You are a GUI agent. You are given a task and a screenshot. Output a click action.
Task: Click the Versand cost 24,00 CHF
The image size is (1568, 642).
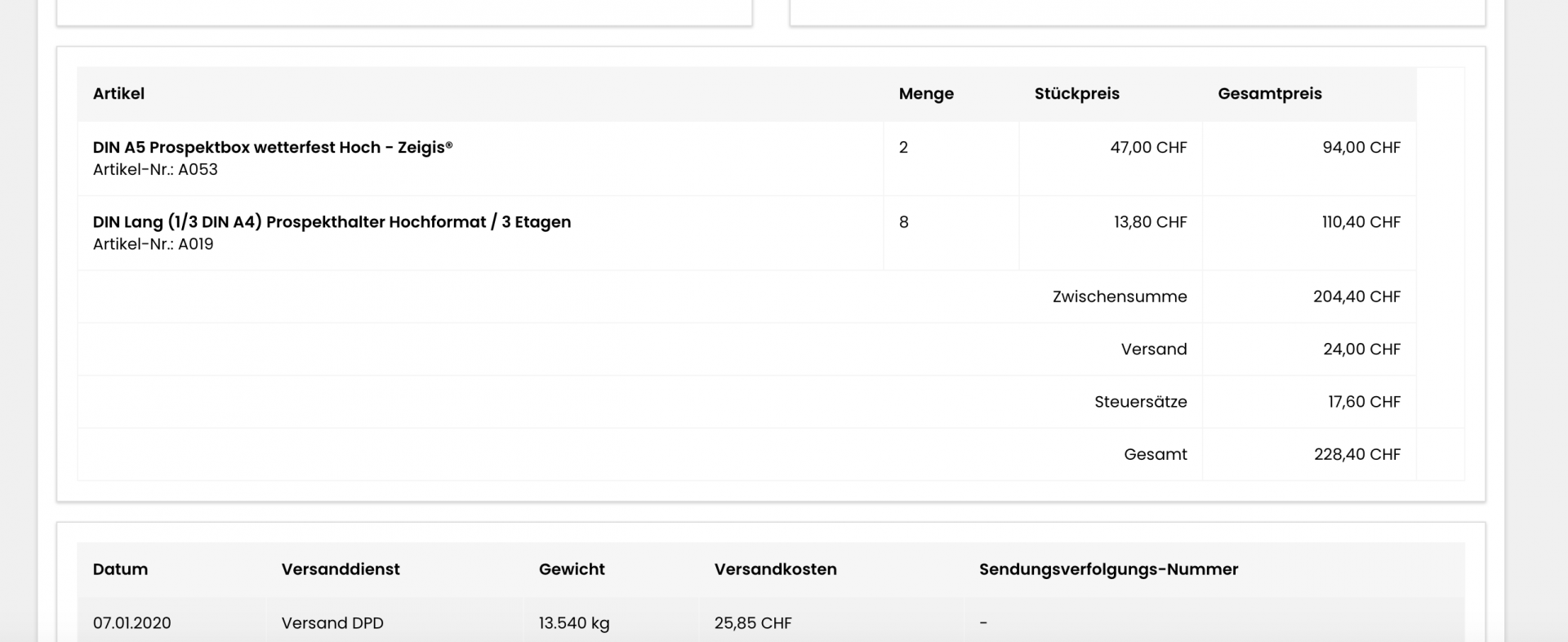[1361, 350]
